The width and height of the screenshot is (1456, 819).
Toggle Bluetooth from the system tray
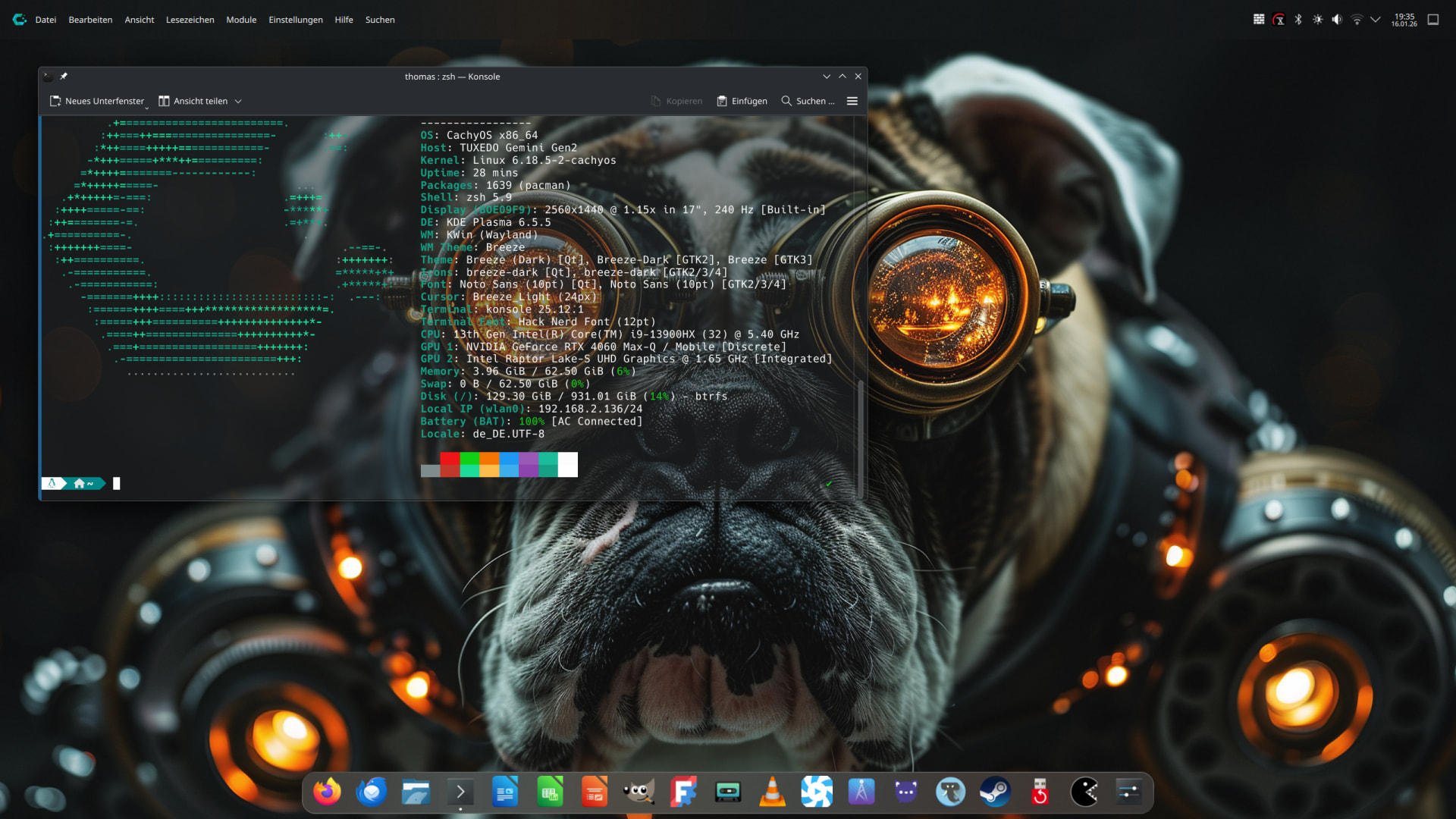click(1298, 20)
